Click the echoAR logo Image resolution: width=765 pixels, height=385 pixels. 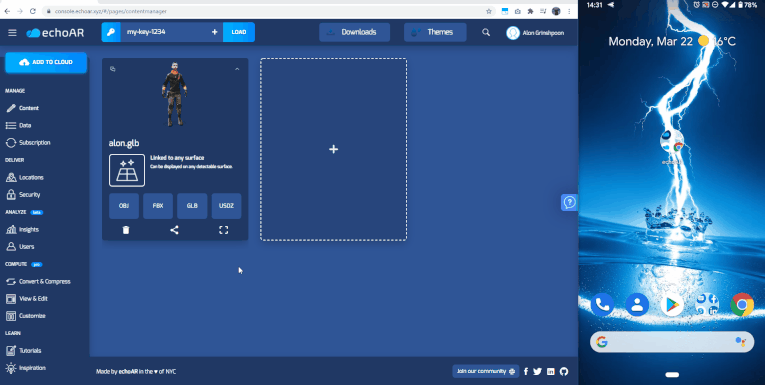point(55,33)
